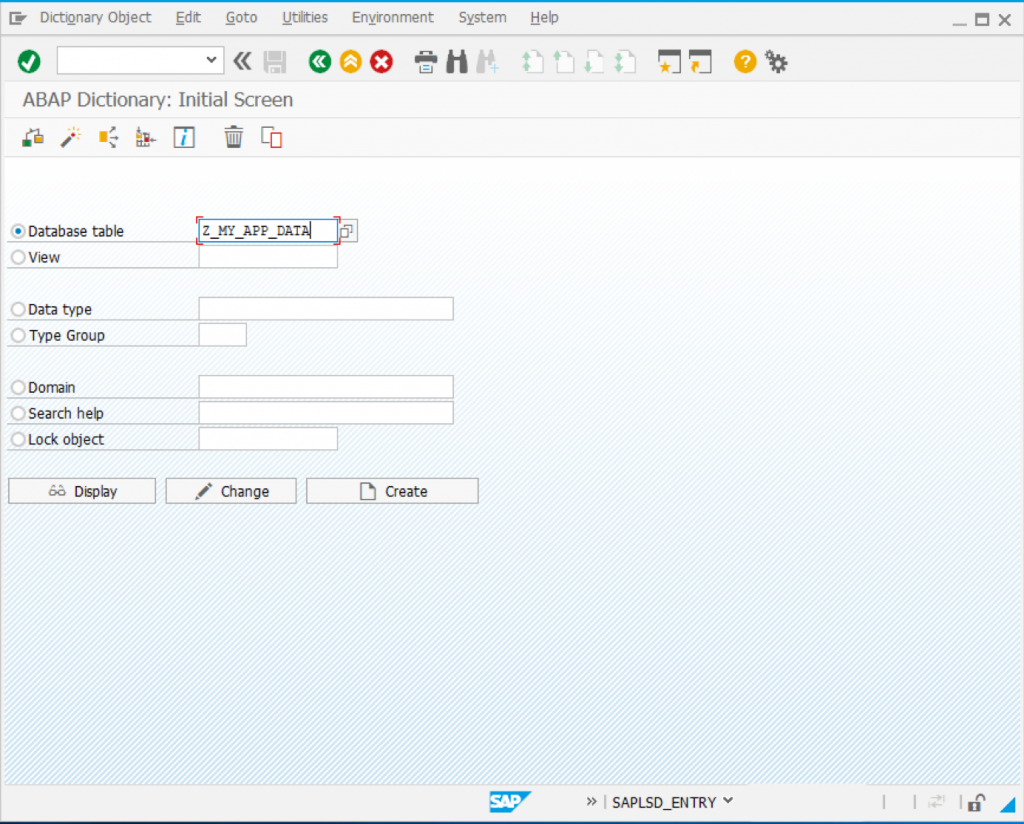The width and height of the screenshot is (1024, 824).
Task: Select the Data type radio button
Action: (x=18, y=309)
